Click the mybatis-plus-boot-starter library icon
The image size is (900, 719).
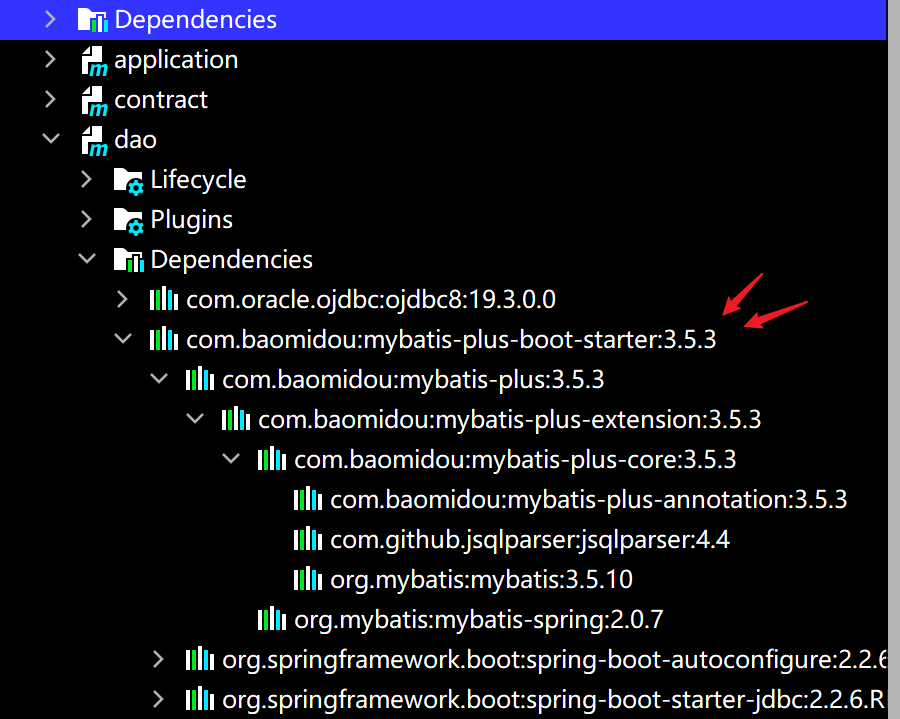[x=163, y=339]
